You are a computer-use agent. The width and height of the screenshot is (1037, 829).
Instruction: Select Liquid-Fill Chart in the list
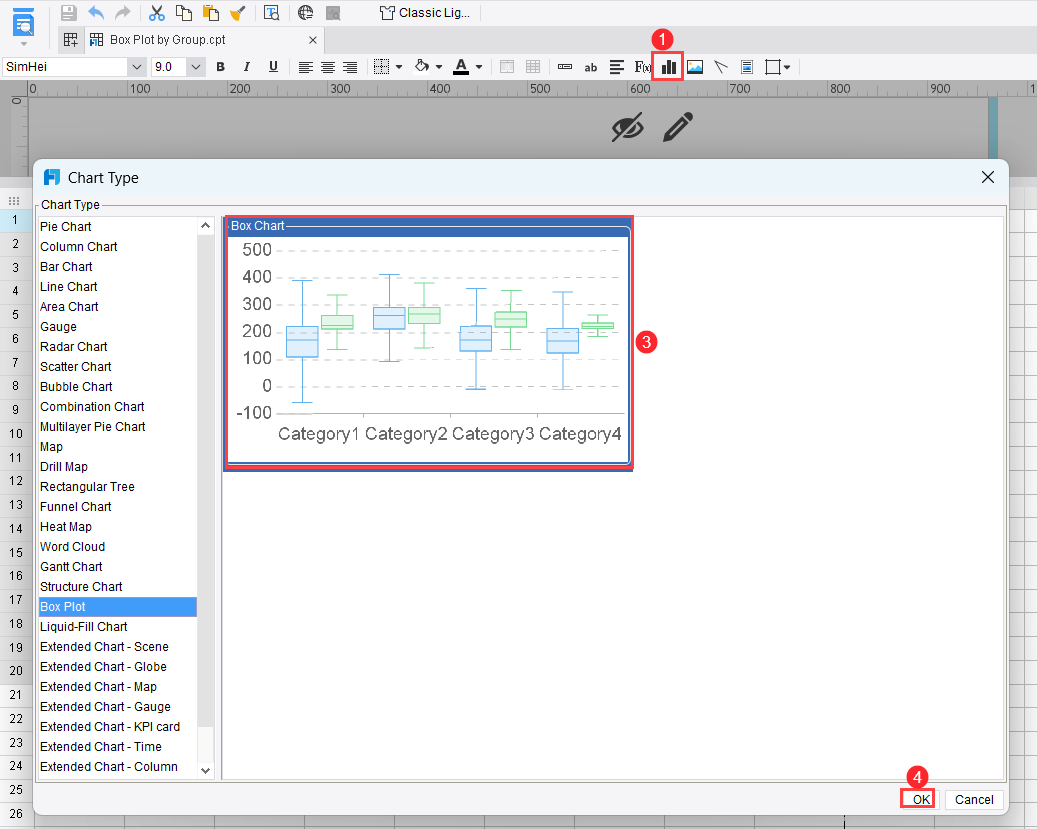click(118, 627)
